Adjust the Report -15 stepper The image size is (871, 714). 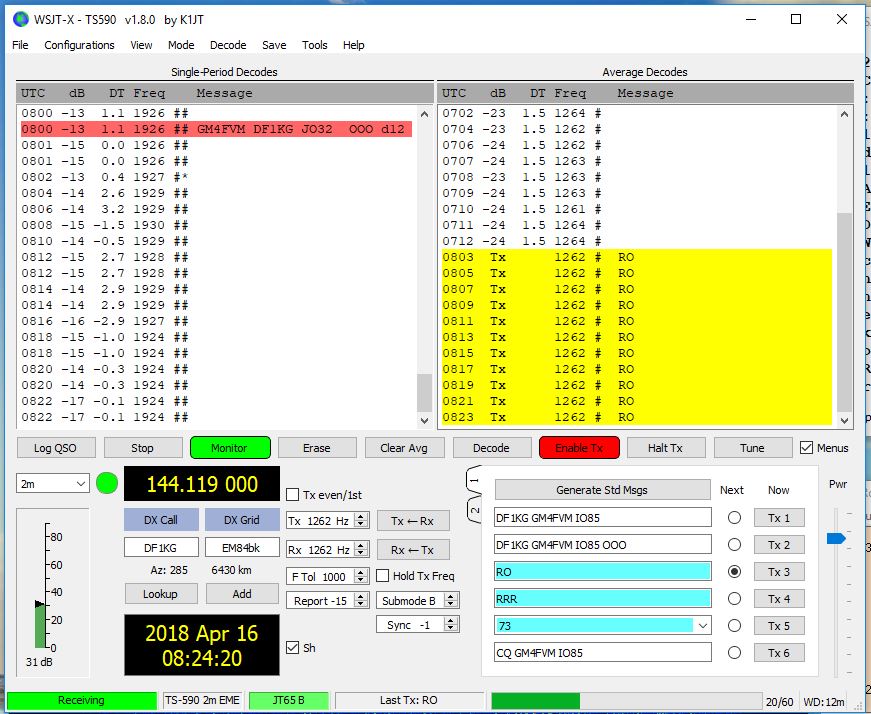[x=362, y=601]
